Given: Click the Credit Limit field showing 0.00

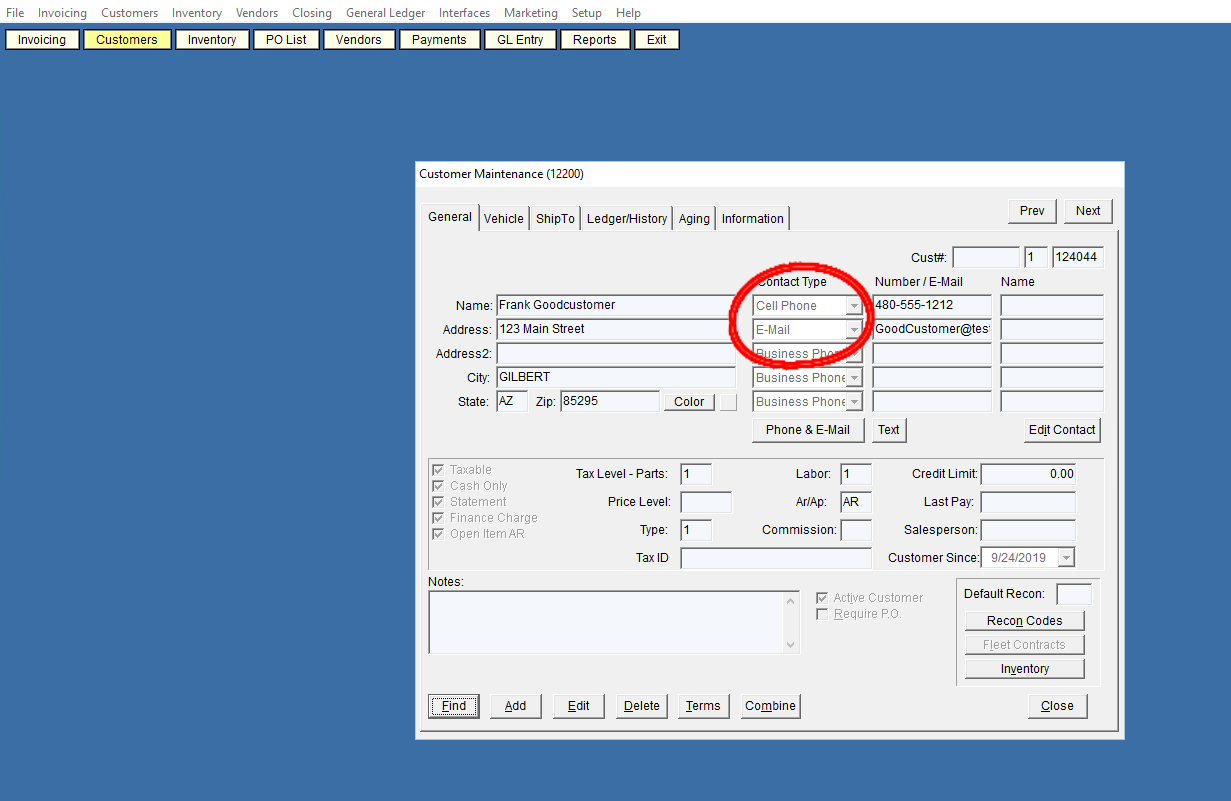Looking at the screenshot, I should 1028,474.
